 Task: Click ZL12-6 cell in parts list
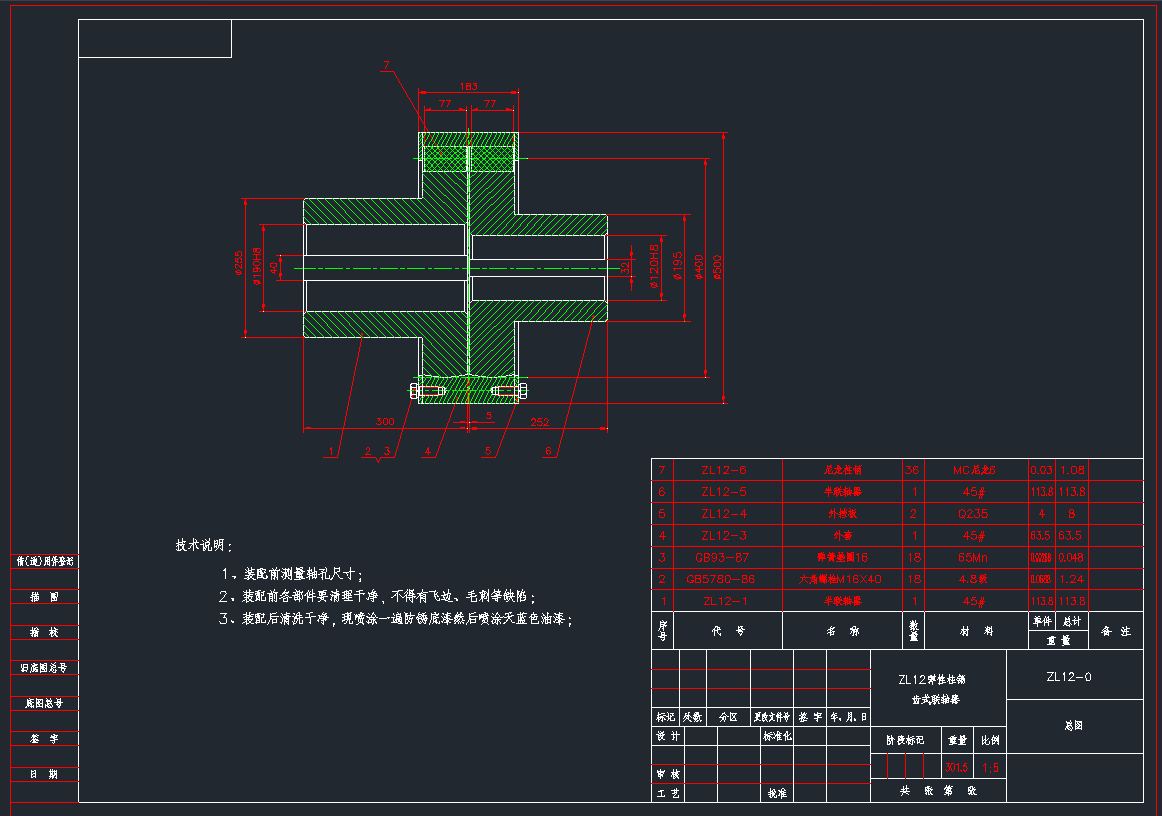pyautogui.click(x=724, y=469)
